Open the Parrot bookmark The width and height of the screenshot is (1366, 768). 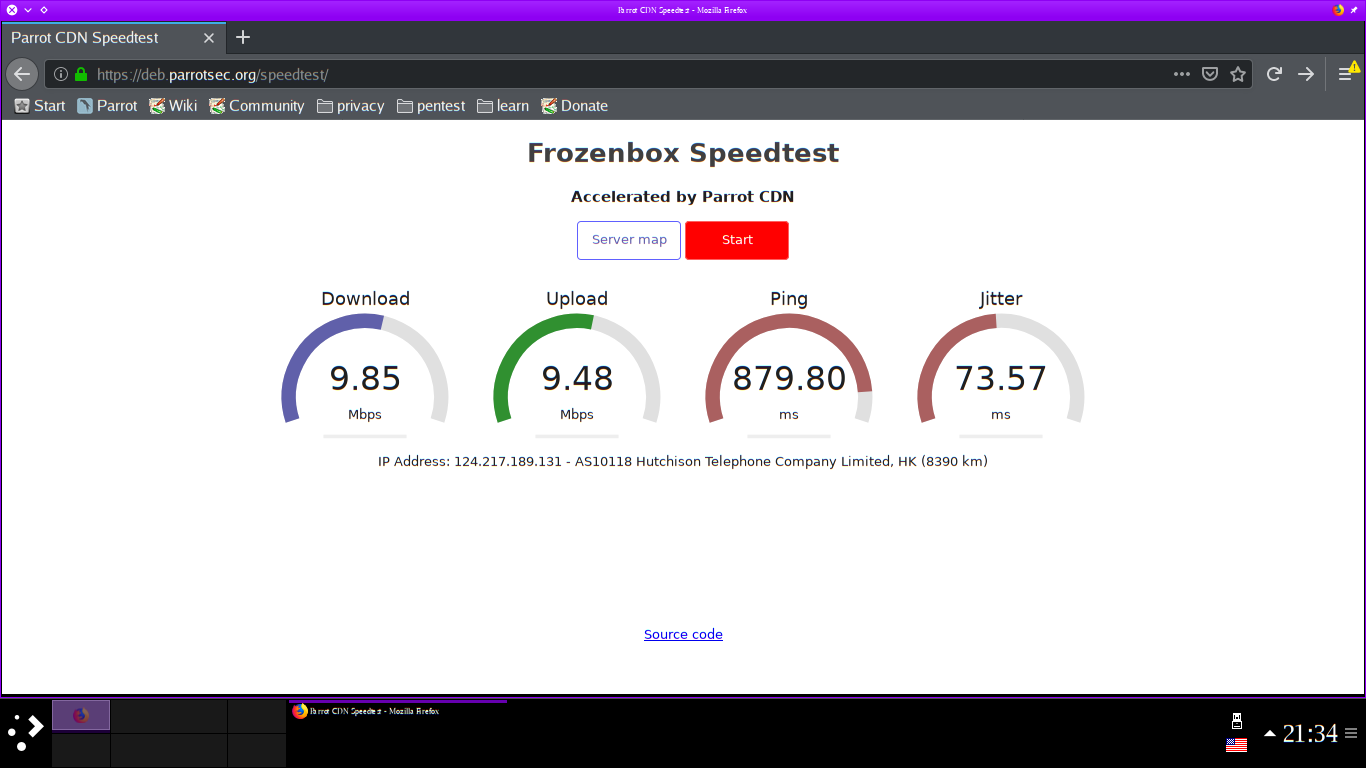click(107, 106)
